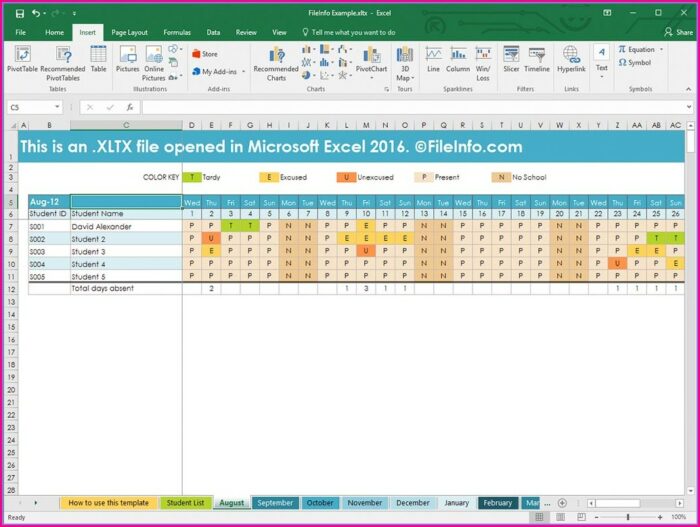700x527 pixels.
Task: Switch to the View tab
Action: click(x=279, y=32)
